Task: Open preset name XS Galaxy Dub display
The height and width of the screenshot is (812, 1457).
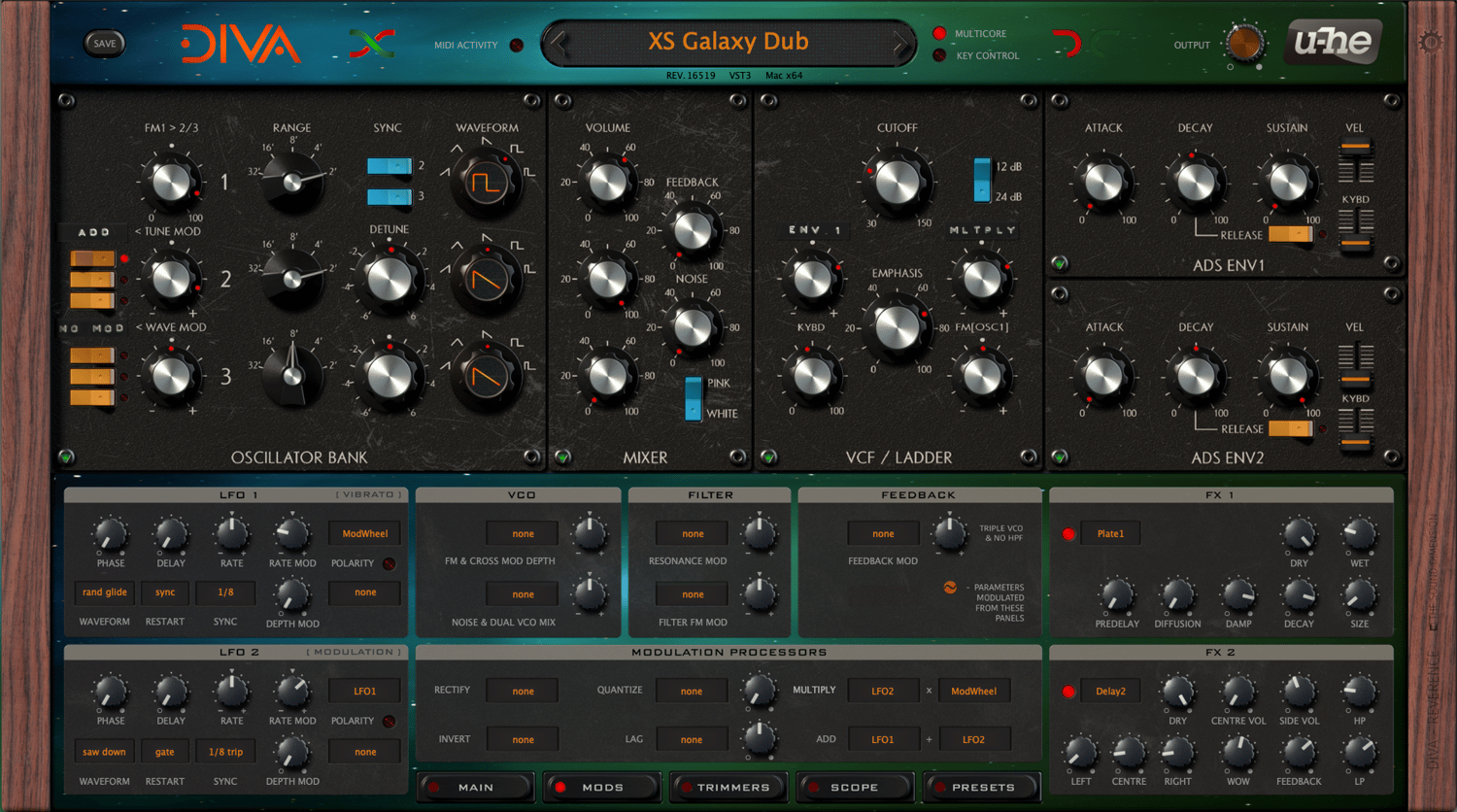Action: tap(728, 42)
